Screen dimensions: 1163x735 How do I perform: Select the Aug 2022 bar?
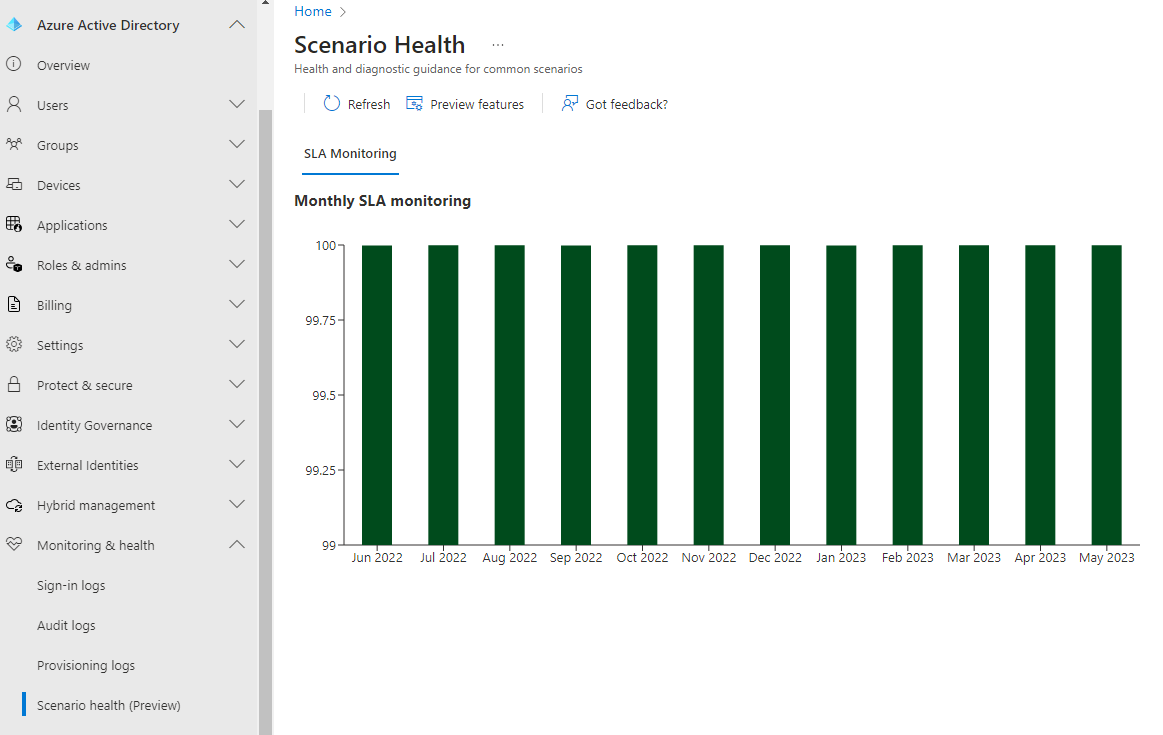pyautogui.click(x=510, y=395)
